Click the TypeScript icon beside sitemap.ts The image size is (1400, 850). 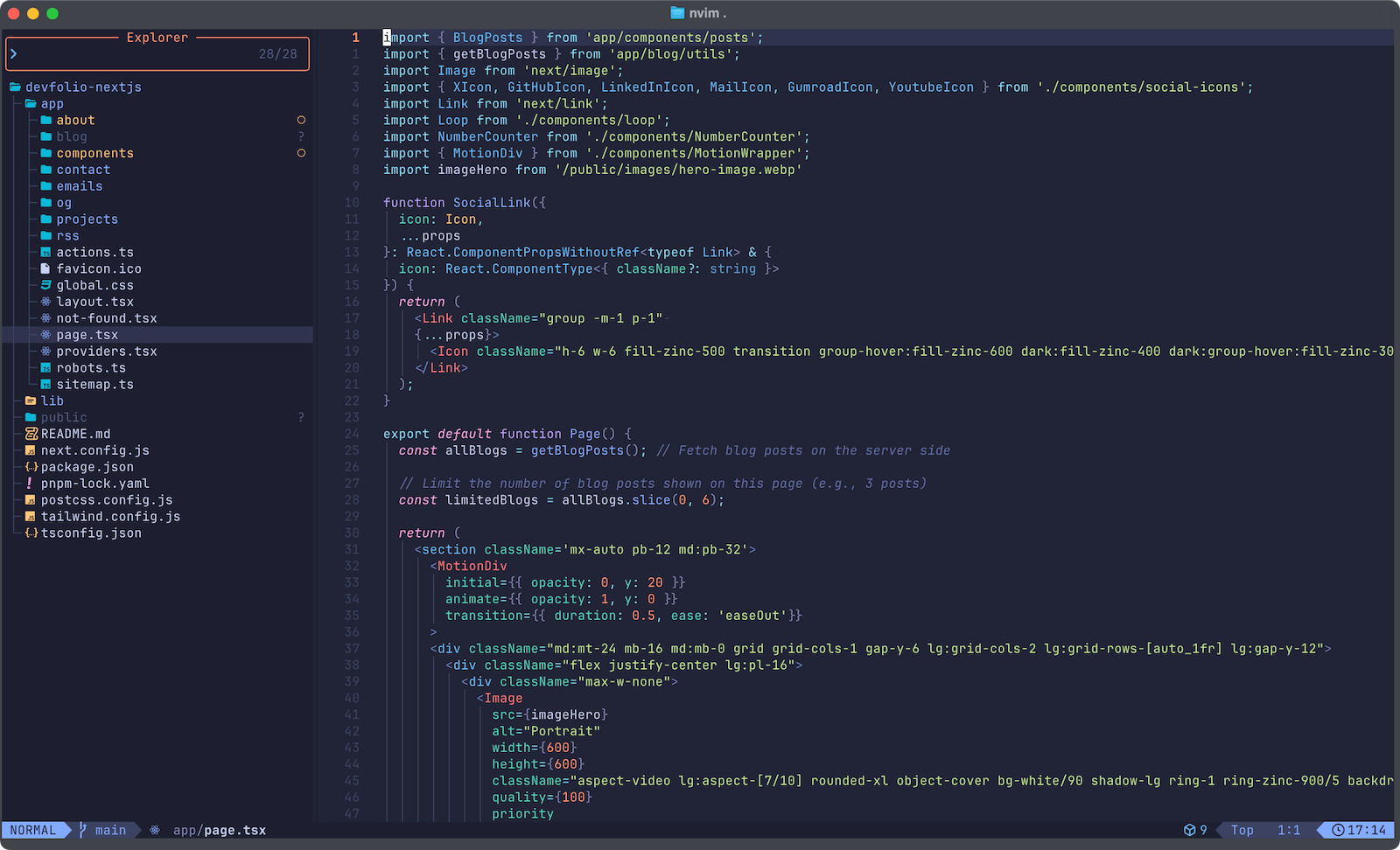pos(46,385)
